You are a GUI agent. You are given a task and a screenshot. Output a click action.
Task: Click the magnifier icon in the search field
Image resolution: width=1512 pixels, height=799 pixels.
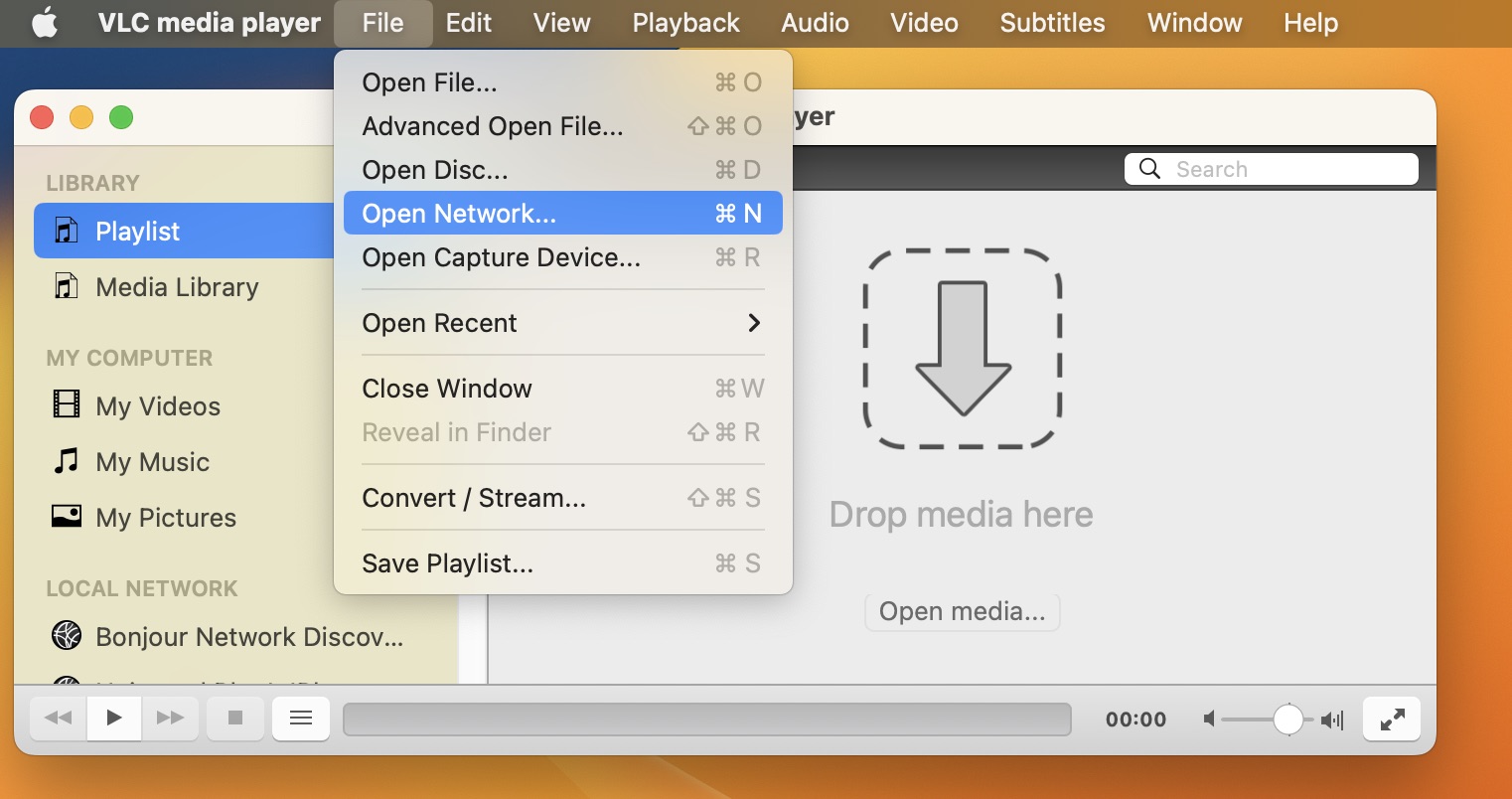(x=1149, y=169)
